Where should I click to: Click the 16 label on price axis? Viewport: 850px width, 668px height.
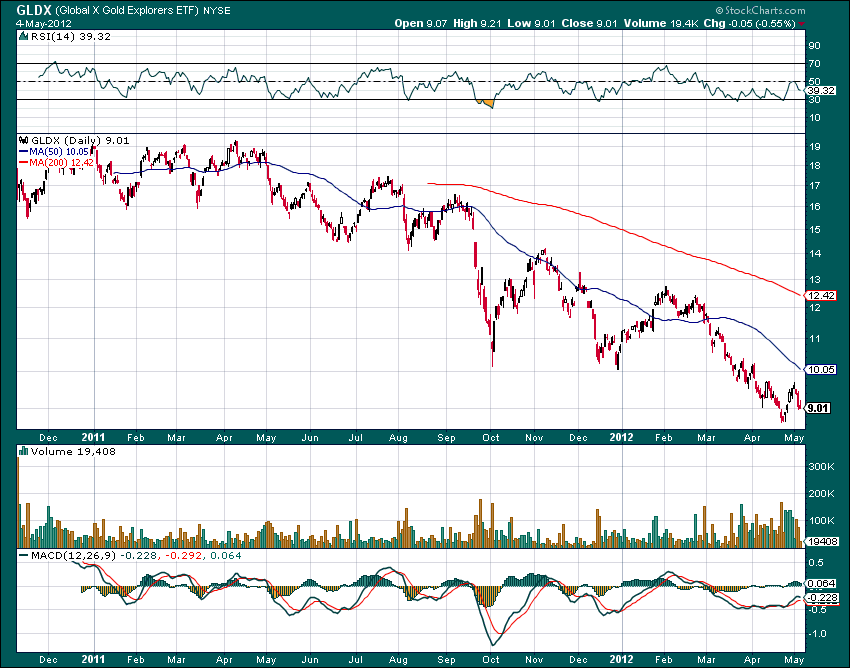click(814, 207)
